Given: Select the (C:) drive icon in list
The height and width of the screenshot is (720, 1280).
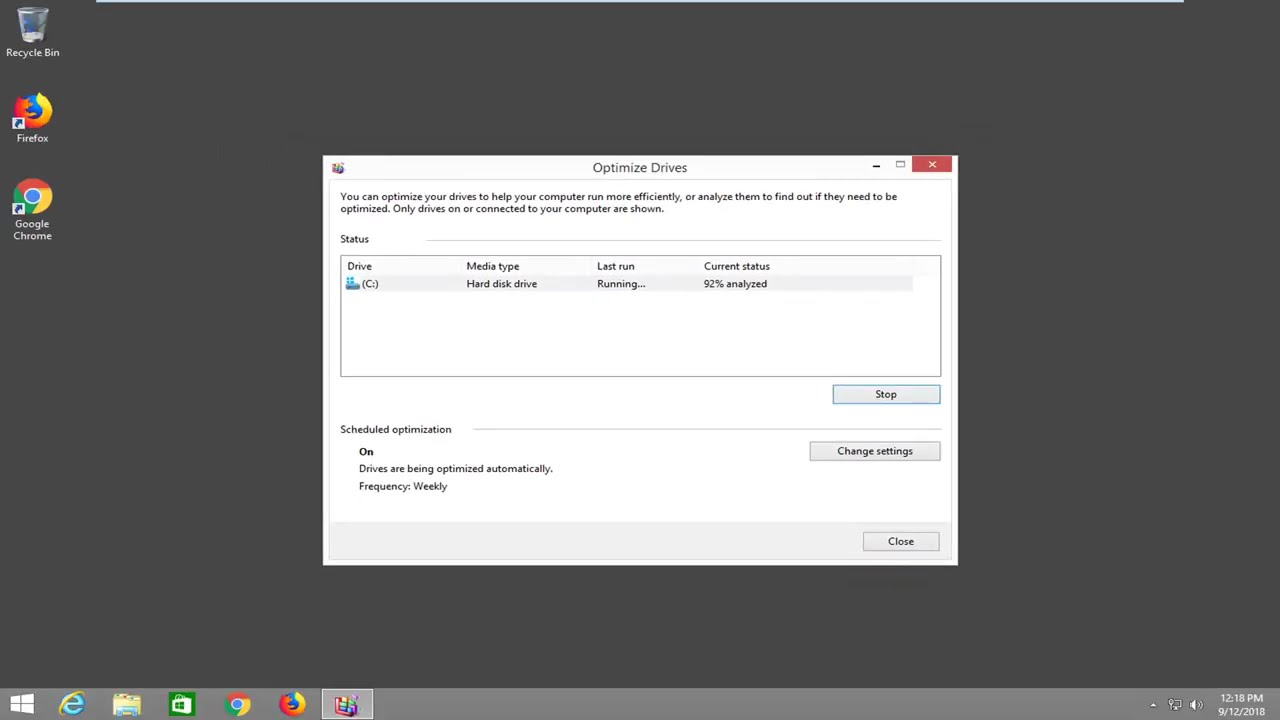Looking at the screenshot, I should tap(352, 284).
